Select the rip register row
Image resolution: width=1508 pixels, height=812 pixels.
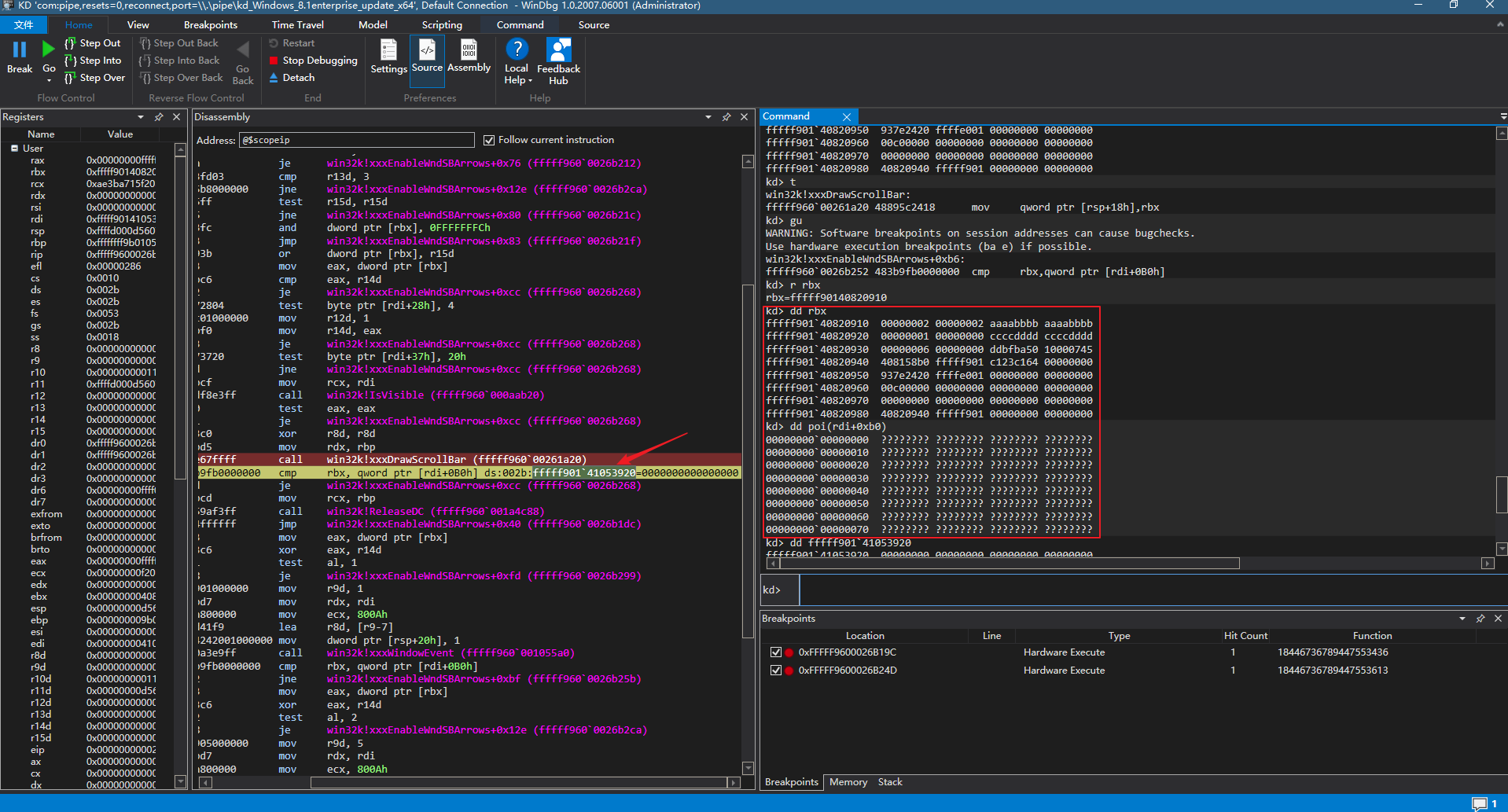(x=86, y=255)
